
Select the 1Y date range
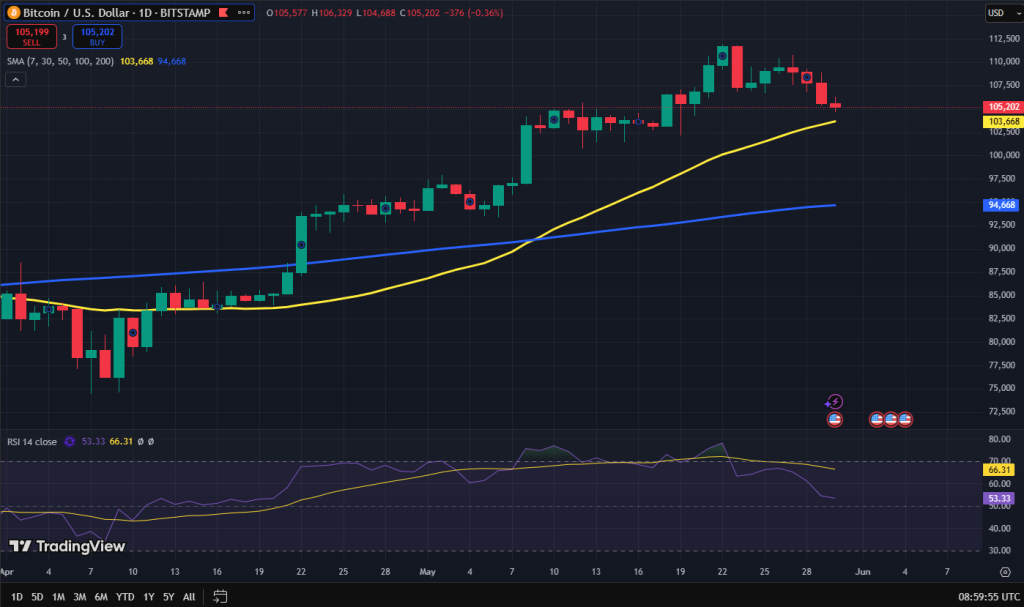(x=149, y=597)
